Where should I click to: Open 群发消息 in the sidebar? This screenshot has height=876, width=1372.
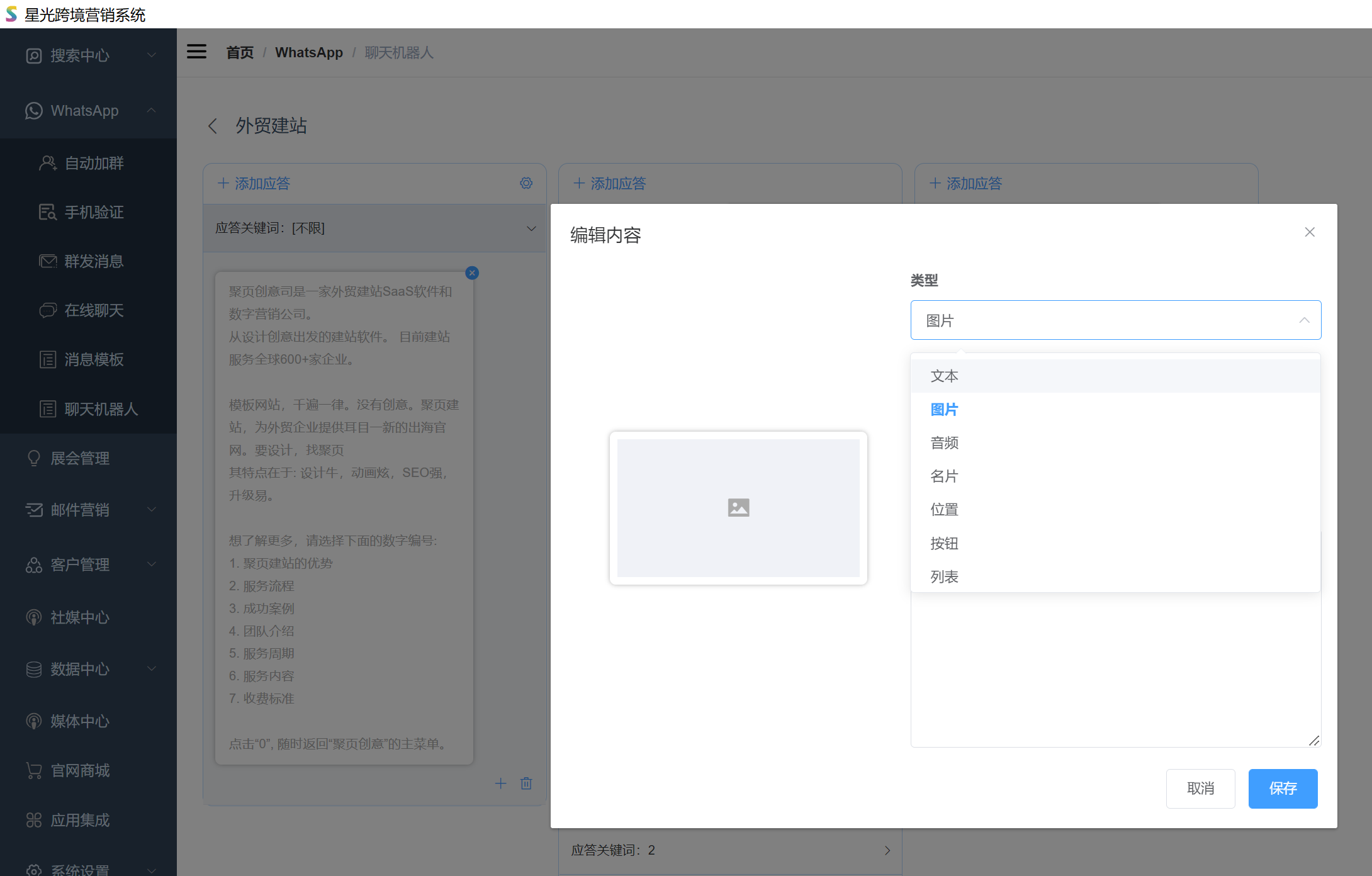(94, 261)
